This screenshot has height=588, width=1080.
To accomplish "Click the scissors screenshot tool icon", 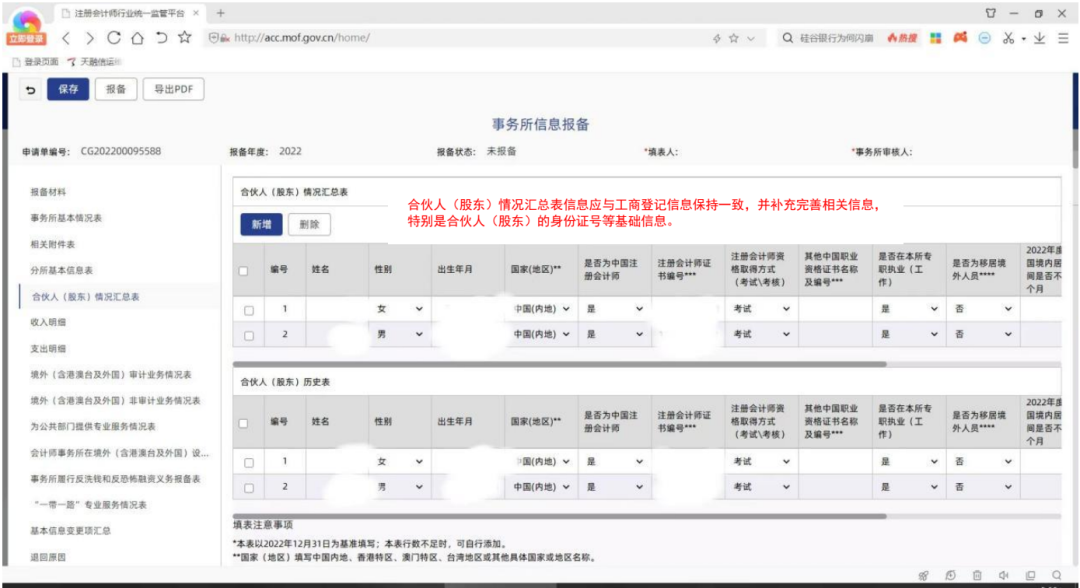I will [x=1008, y=38].
